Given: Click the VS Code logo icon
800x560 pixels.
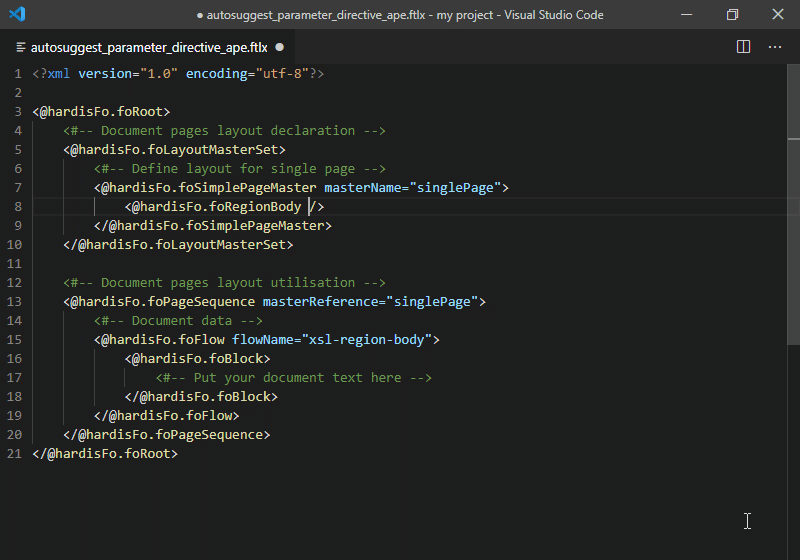Looking at the screenshot, I should coord(17,14).
